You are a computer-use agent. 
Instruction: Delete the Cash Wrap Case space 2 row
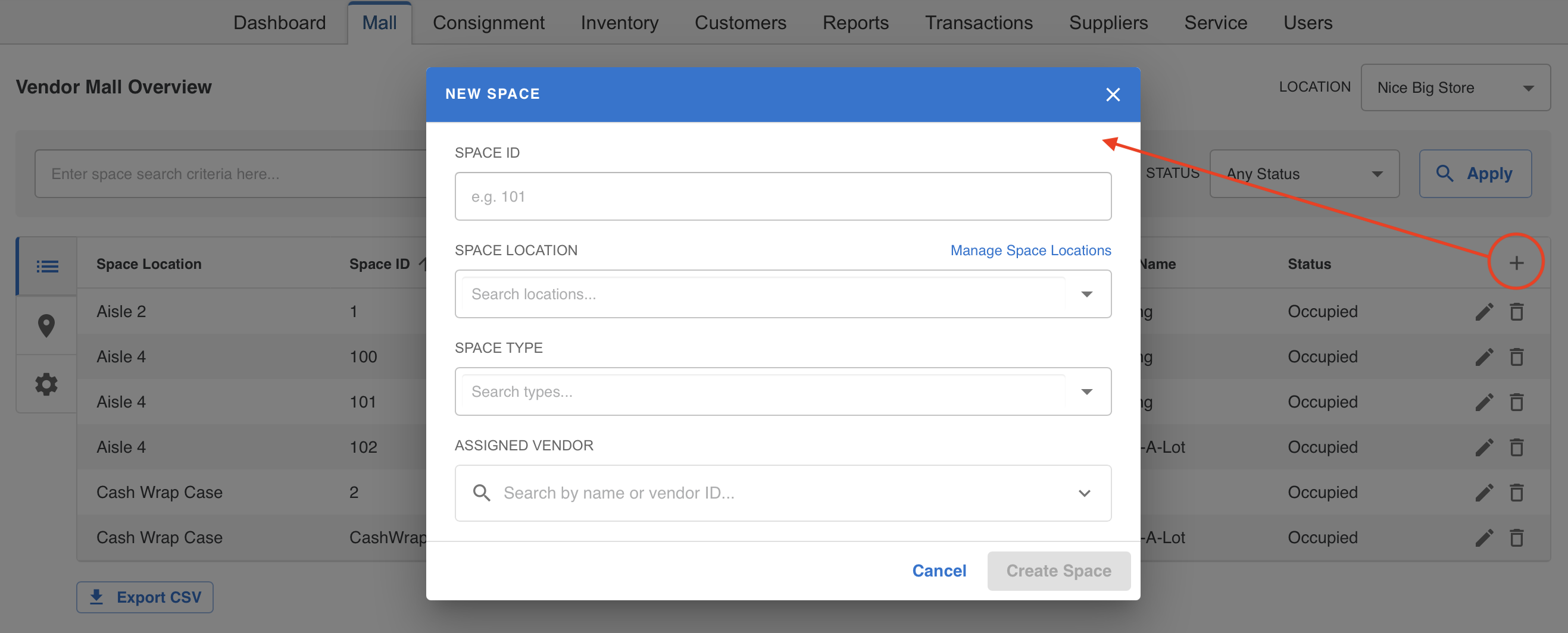pyautogui.click(x=1516, y=492)
